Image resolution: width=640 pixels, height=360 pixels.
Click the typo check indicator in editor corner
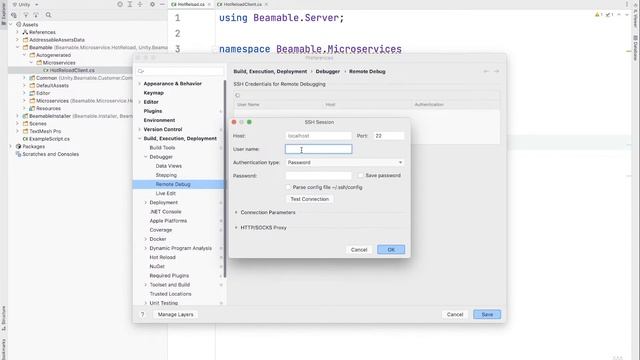609,15
